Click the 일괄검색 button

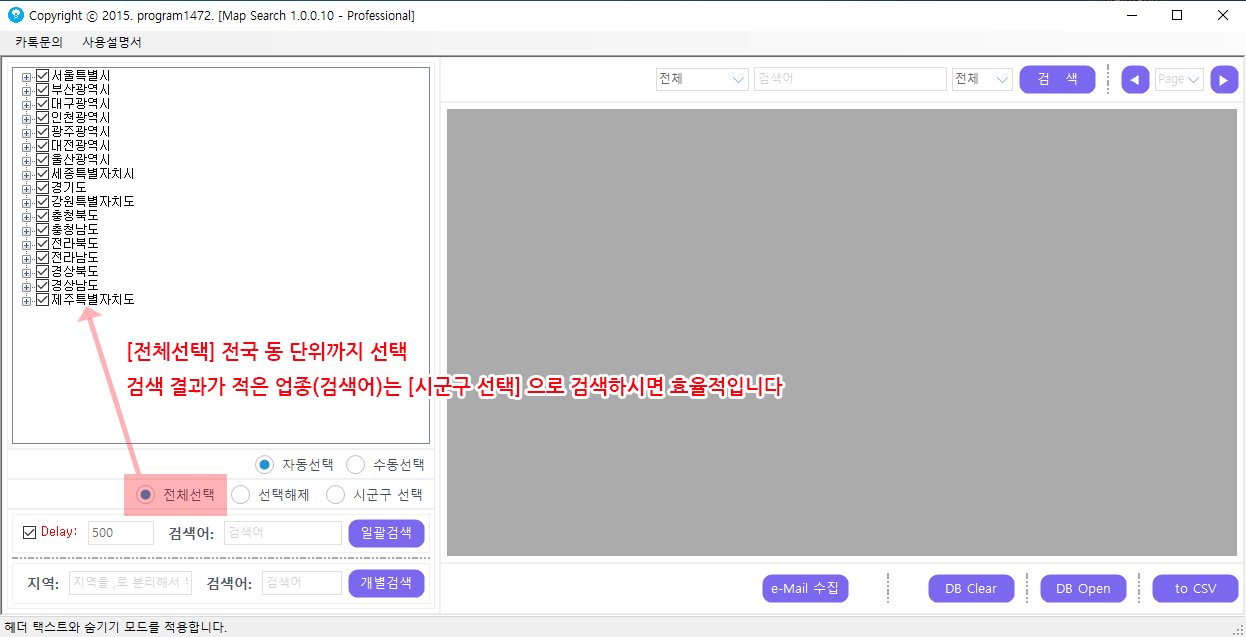tap(386, 533)
